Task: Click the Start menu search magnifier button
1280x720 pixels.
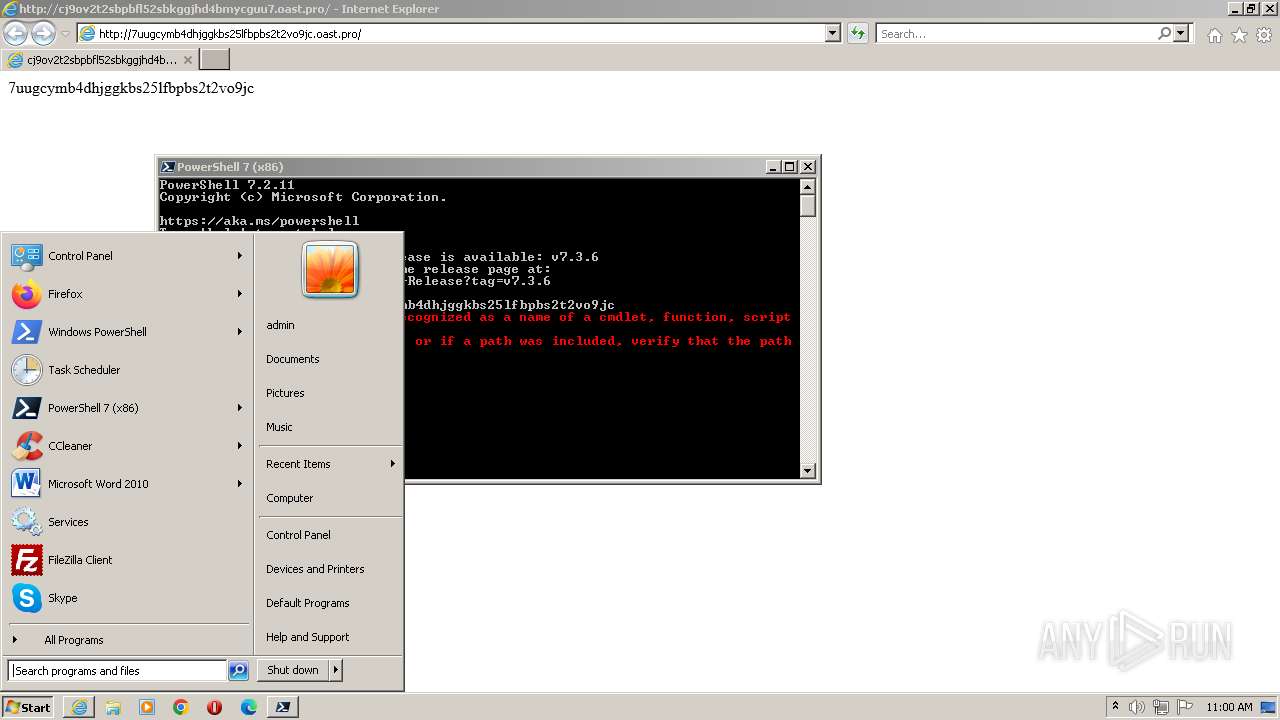Action: (x=238, y=671)
